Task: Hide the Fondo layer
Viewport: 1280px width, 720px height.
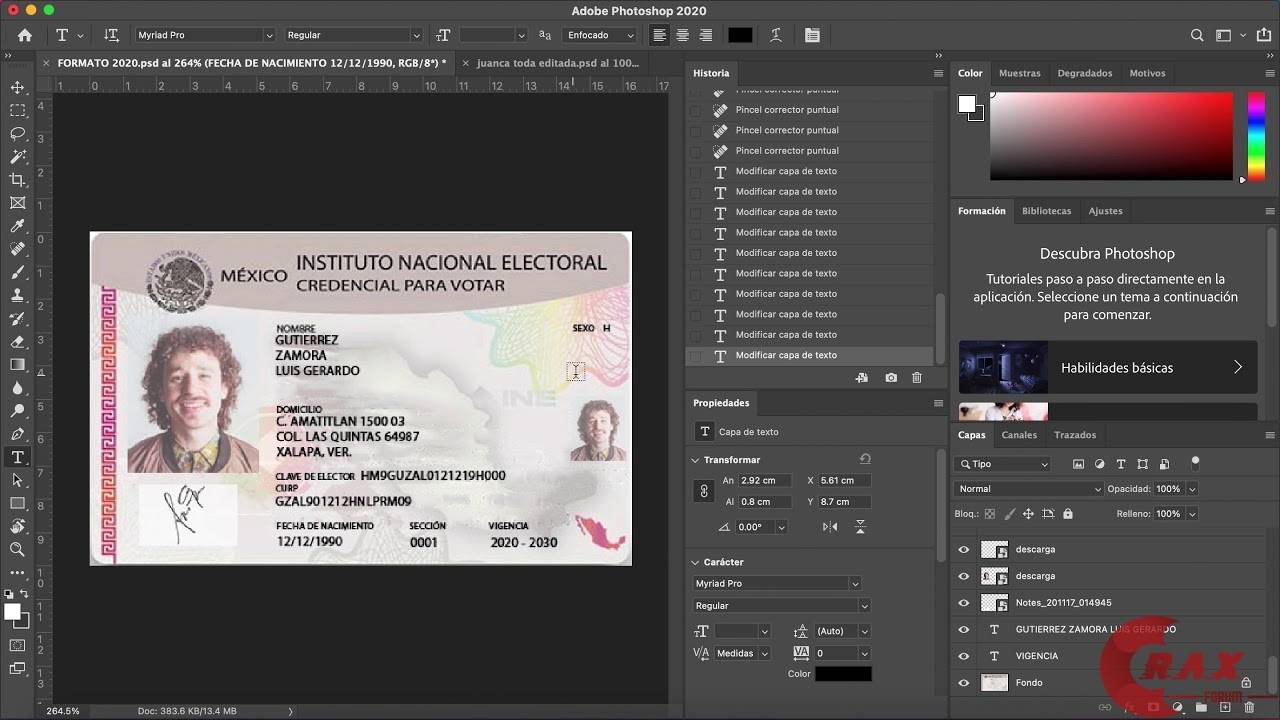Action: [964, 682]
